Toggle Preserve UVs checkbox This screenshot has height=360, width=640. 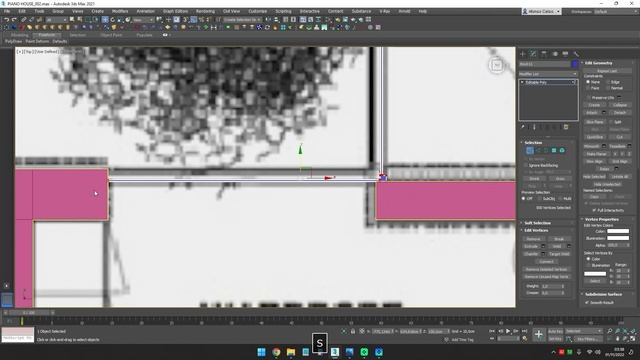588,98
